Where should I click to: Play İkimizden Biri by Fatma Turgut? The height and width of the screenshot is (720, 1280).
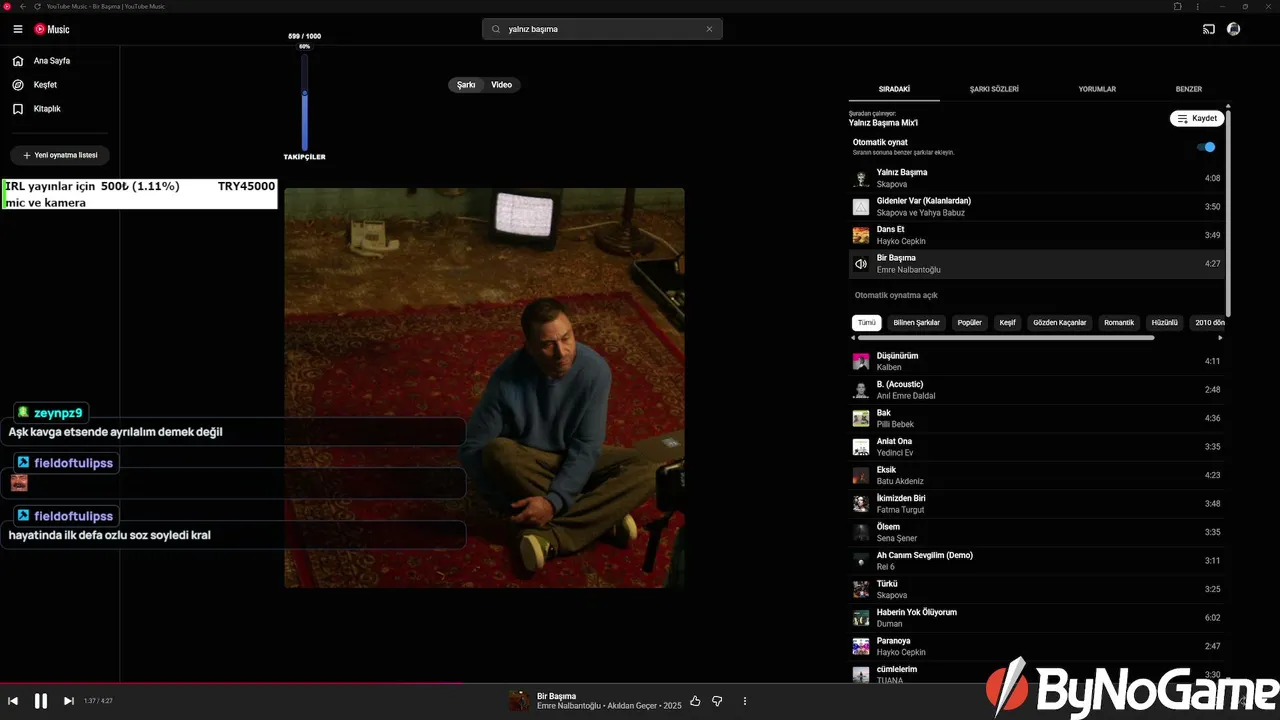pos(1036,504)
